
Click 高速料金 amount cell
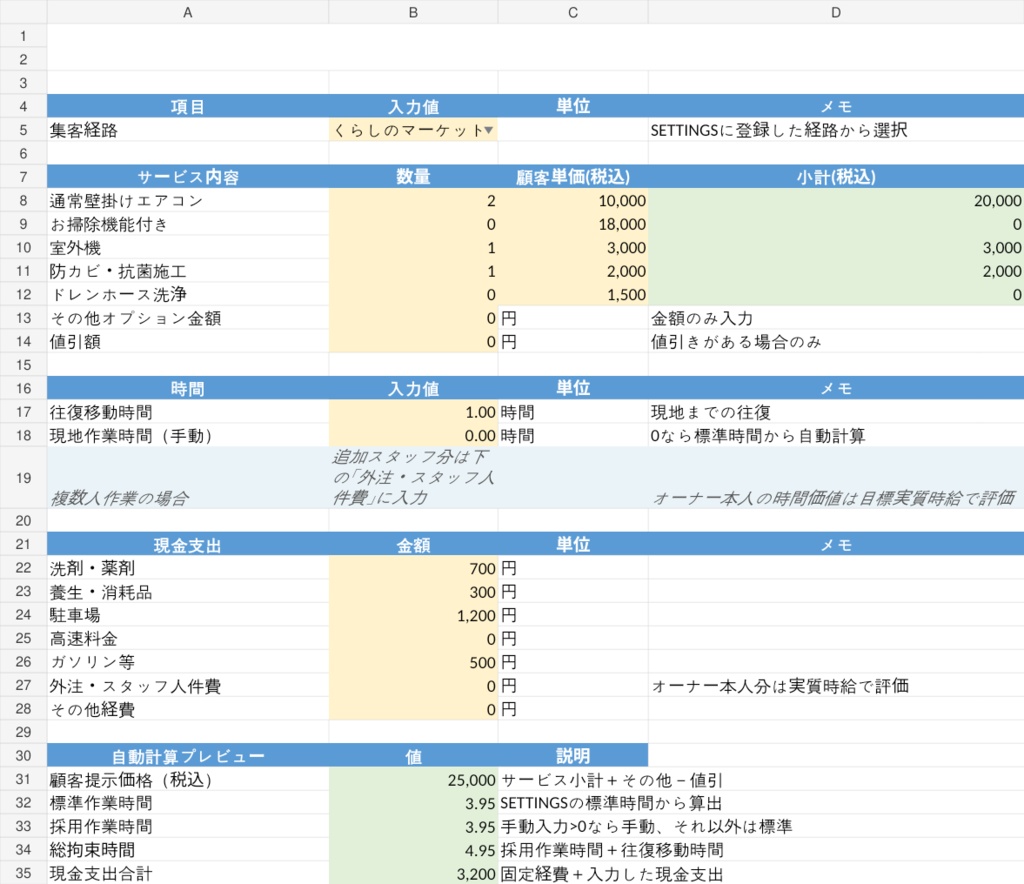click(413, 639)
